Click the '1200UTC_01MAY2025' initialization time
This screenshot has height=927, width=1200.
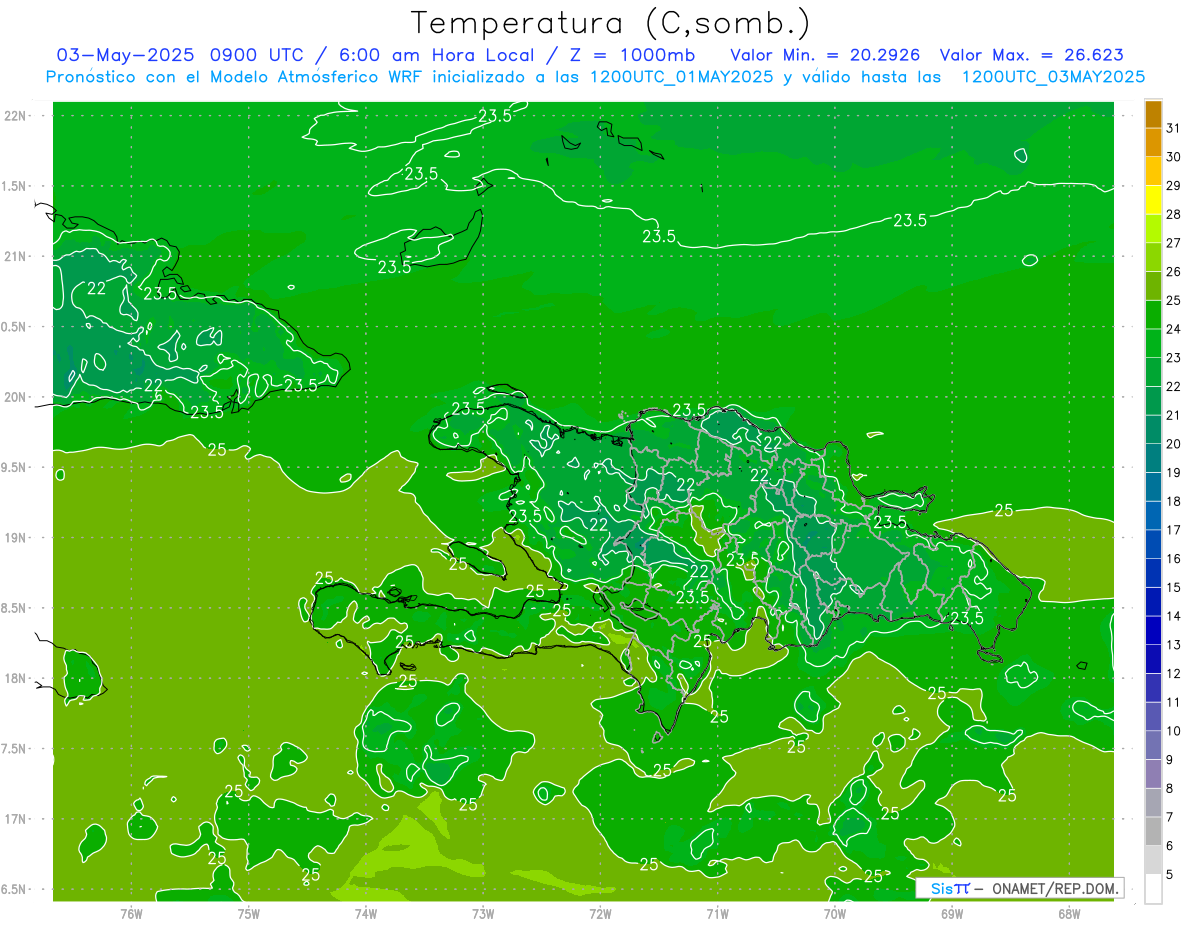(x=681, y=77)
